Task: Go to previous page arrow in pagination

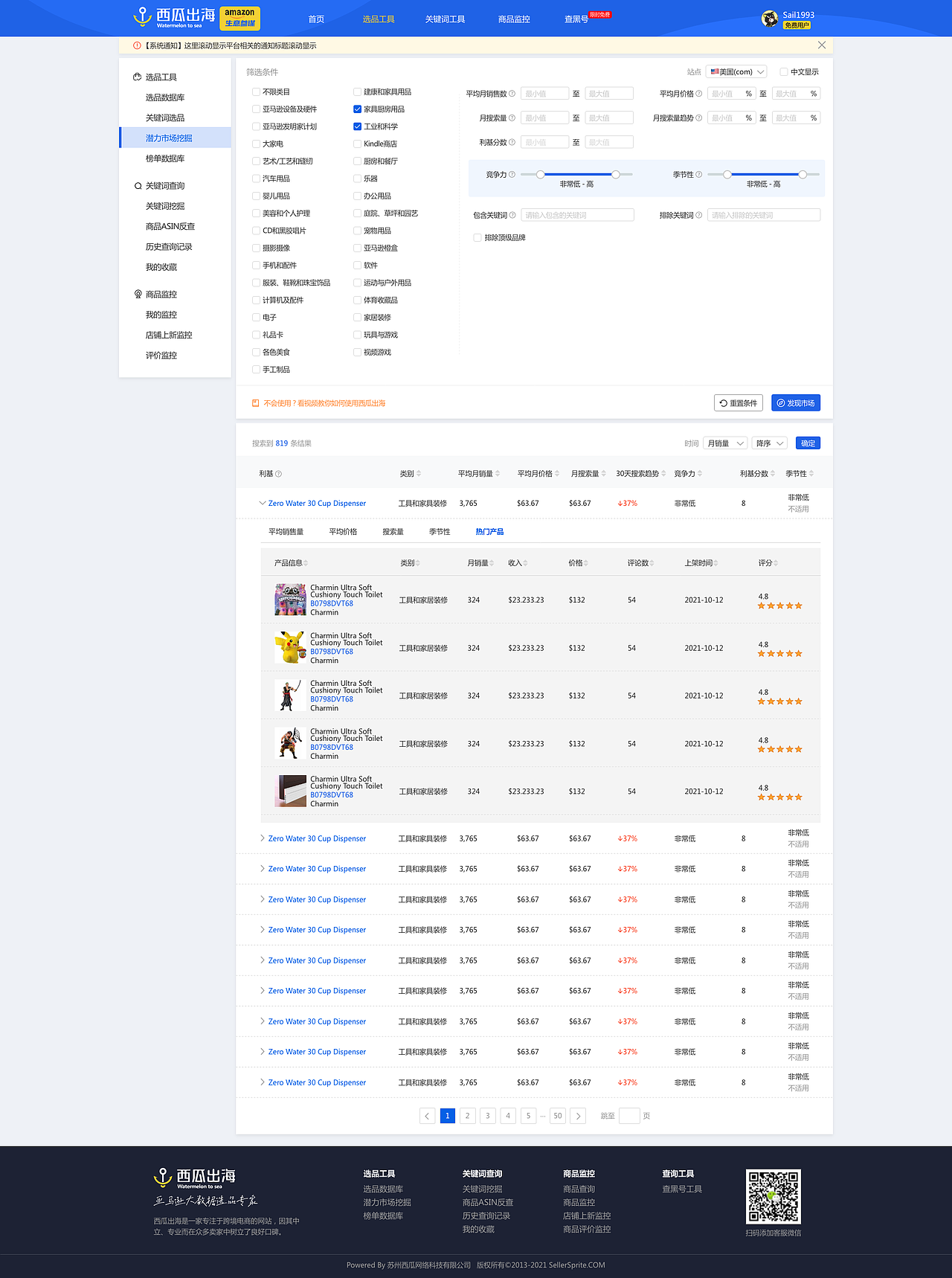Action: click(x=427, y=1116)
